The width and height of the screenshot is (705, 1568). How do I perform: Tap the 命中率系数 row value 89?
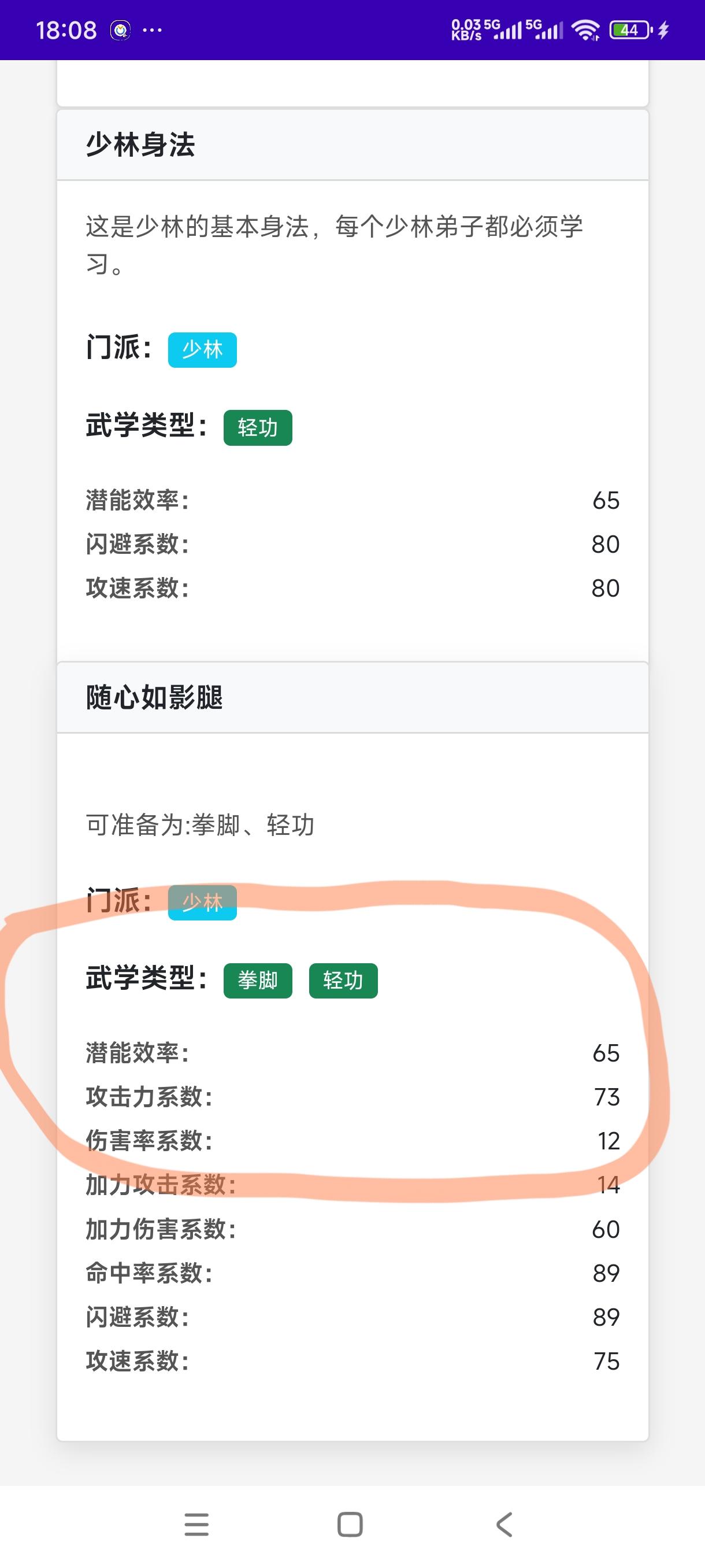pos(605,1273)
